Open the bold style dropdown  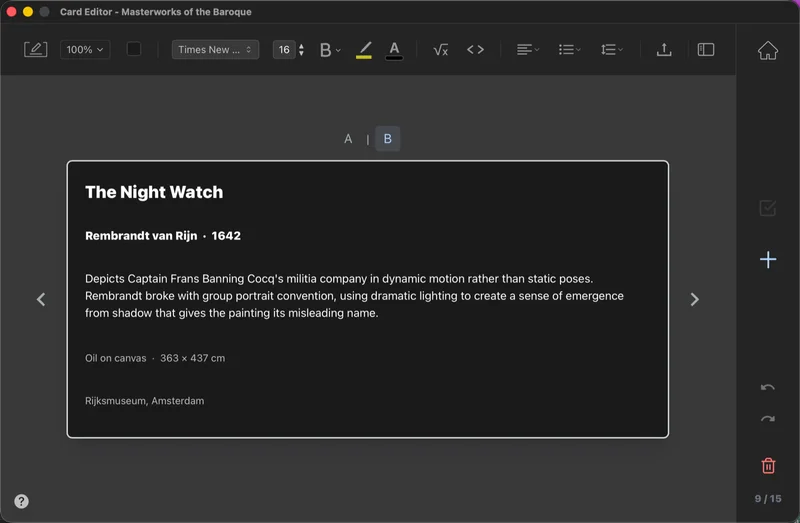[330, 49]
